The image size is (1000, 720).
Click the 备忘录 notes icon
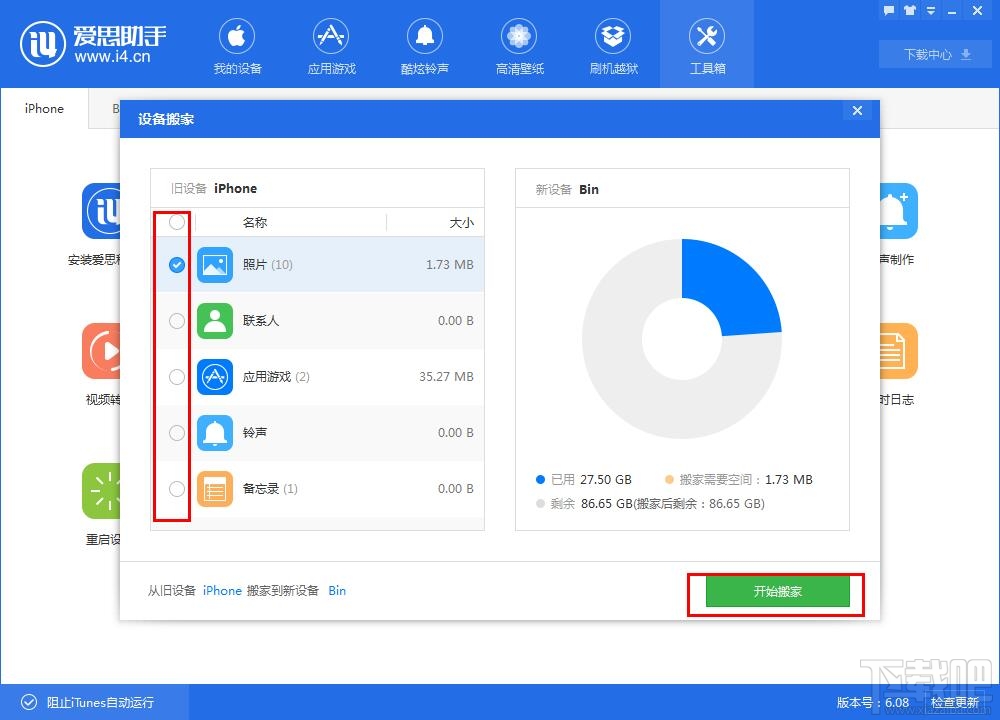click(215, 489)
